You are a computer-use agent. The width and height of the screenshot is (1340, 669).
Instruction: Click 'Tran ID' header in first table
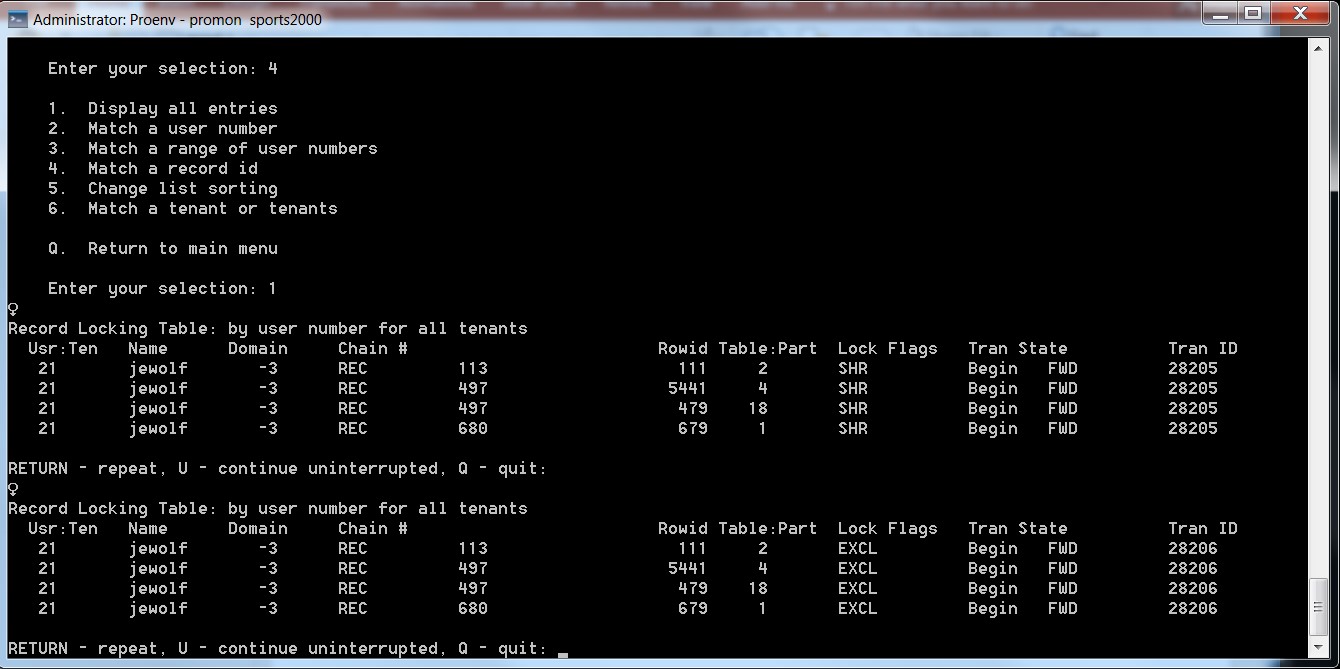[x=1203, y=348]
